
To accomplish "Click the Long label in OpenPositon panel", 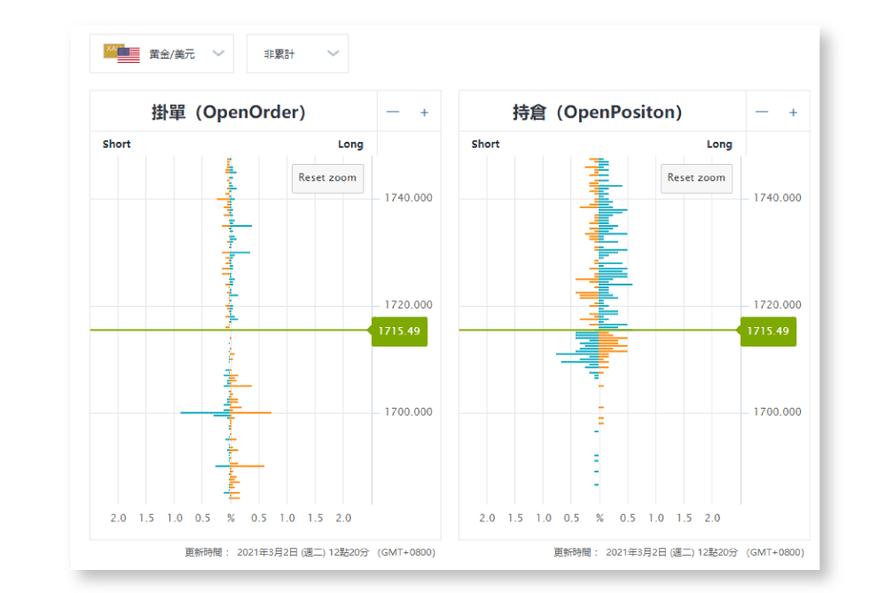I will [719, 144].
